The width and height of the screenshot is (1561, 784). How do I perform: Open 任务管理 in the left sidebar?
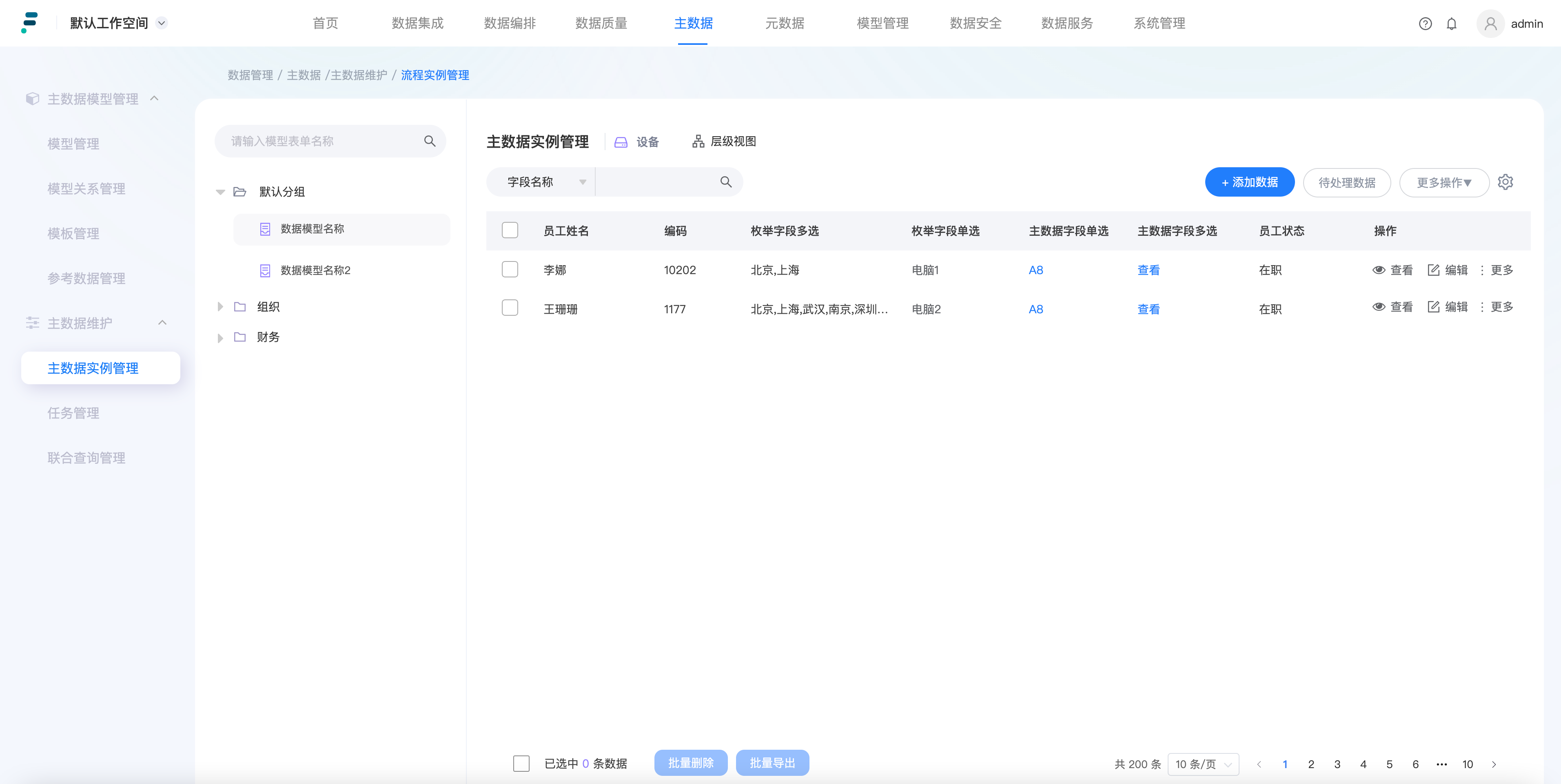[x=73, y=413]
